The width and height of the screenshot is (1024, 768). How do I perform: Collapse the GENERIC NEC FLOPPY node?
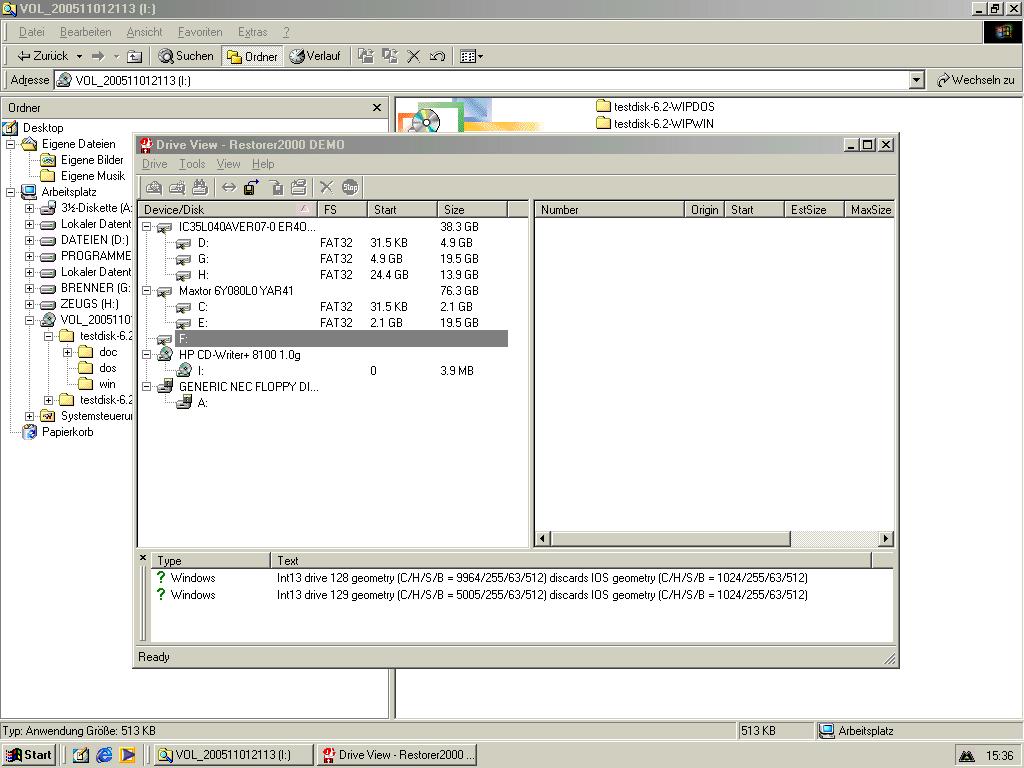(x=147, y=387)
